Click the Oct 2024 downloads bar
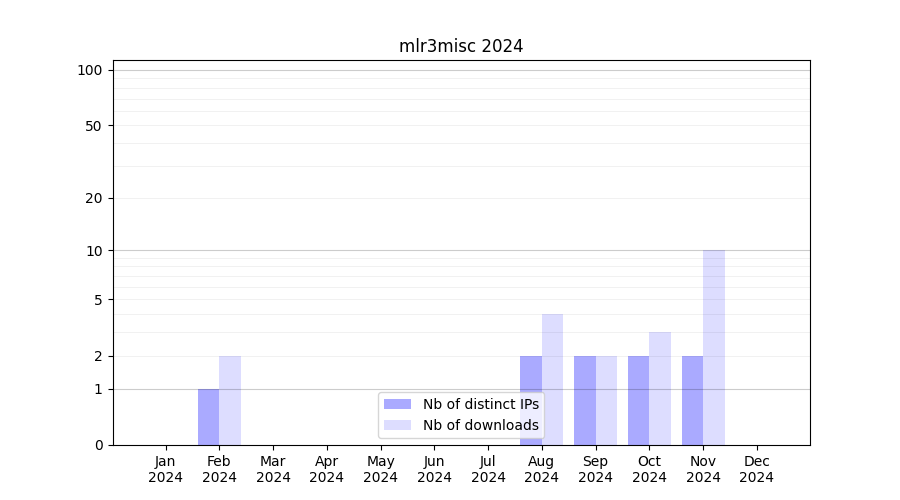 coord(660,388)
